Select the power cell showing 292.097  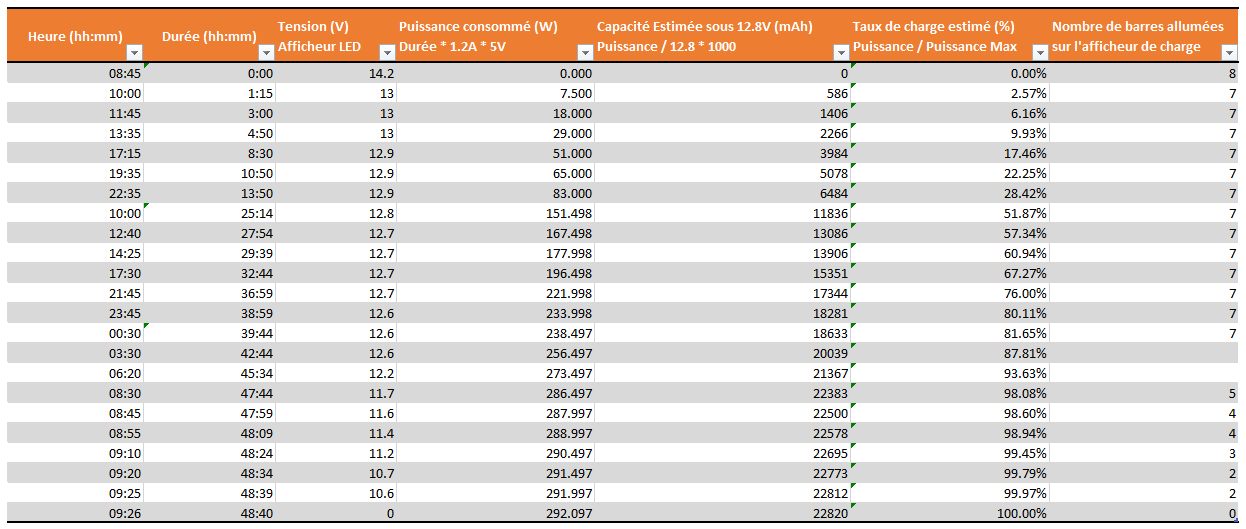(496, 513)
